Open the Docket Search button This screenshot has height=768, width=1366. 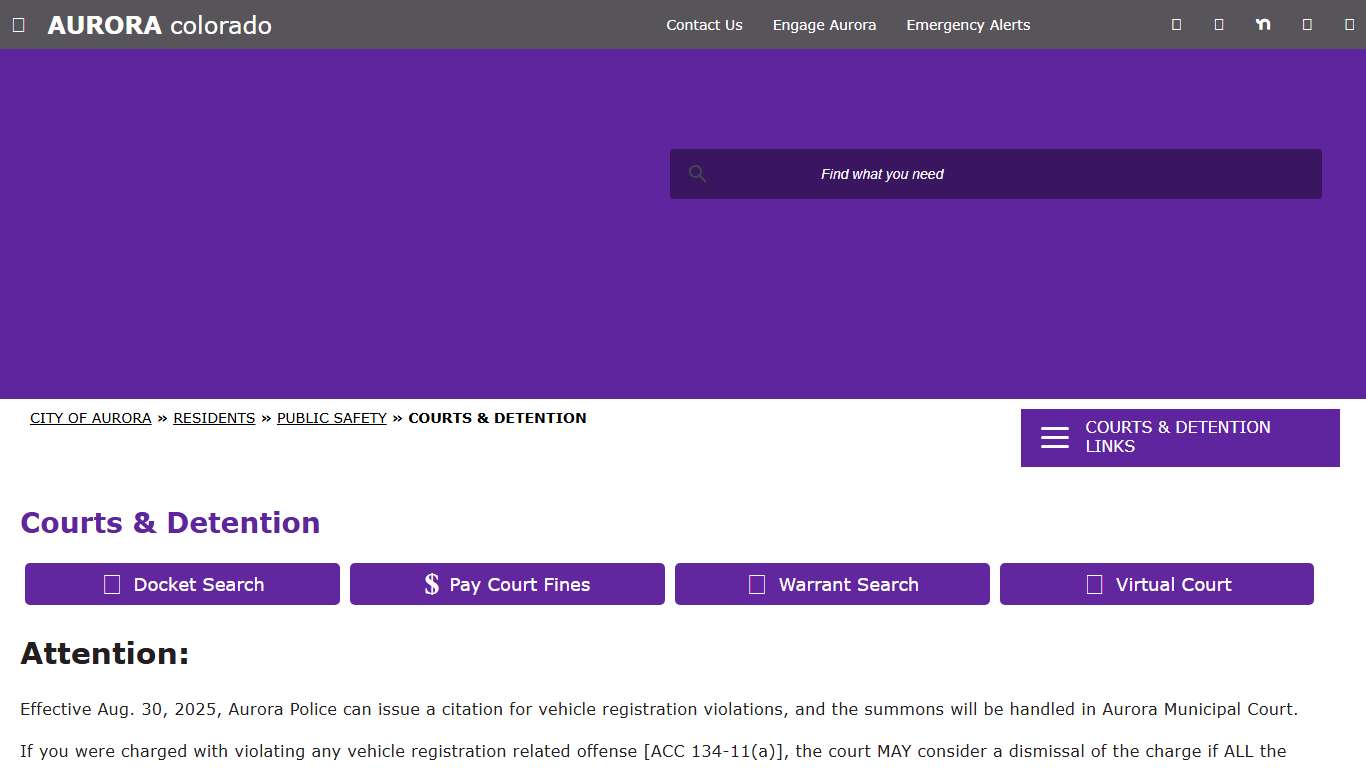(x=182, y=584)
